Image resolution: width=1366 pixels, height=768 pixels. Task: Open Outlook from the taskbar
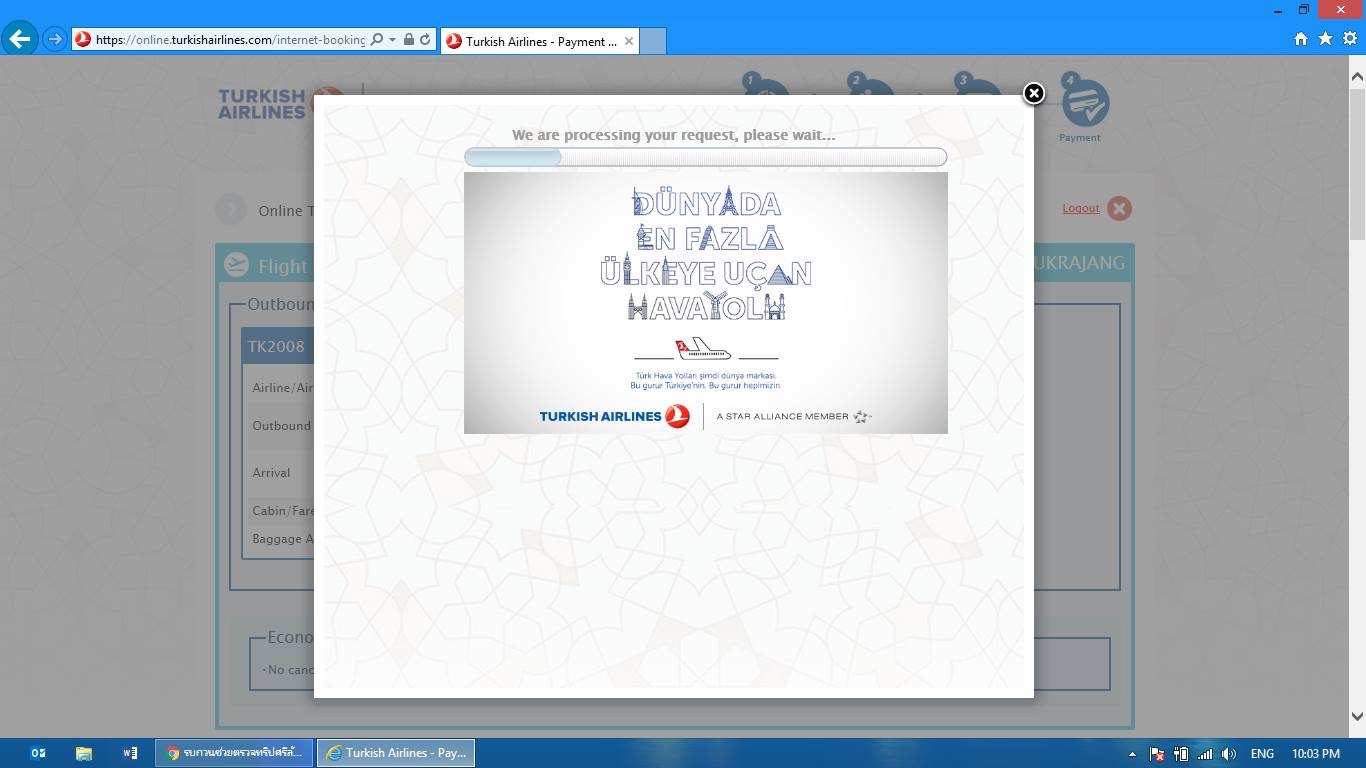tap(38, 753)
